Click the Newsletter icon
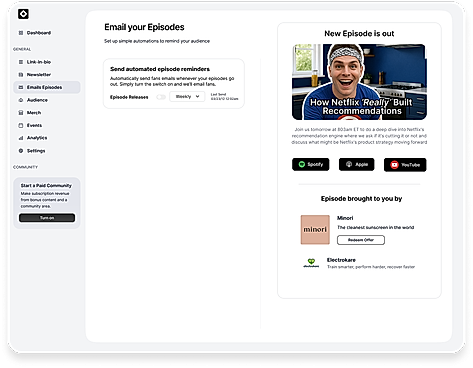Screen dimensions: 473x368 click(x=21, y=75)
